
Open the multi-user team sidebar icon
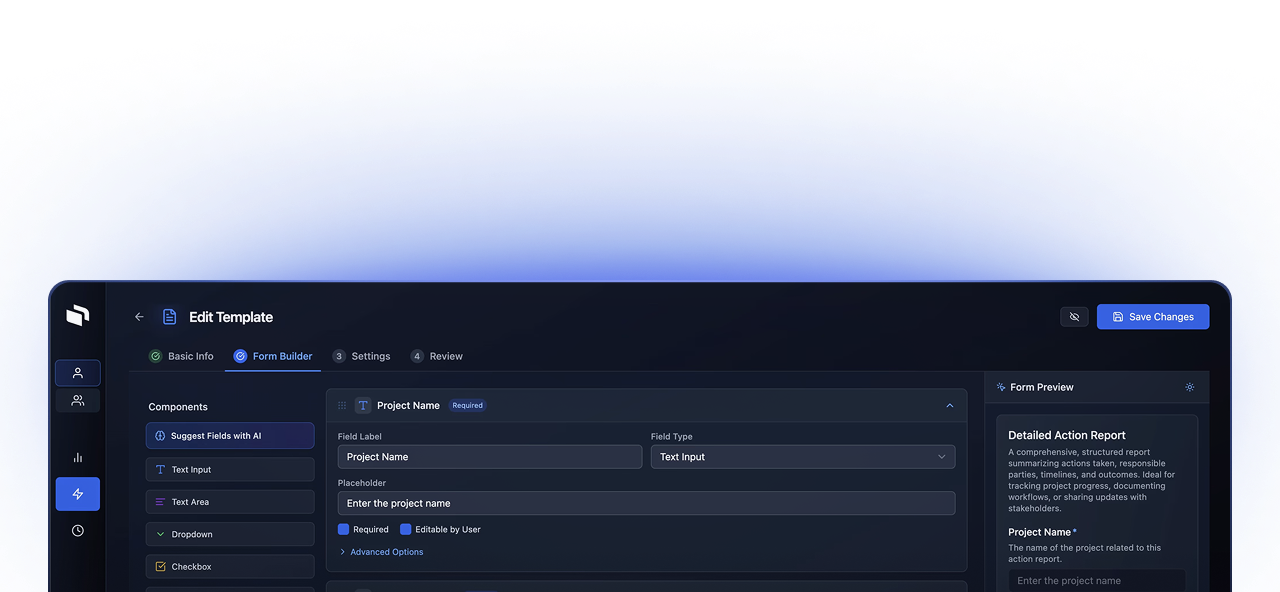[x=78, y=400]
